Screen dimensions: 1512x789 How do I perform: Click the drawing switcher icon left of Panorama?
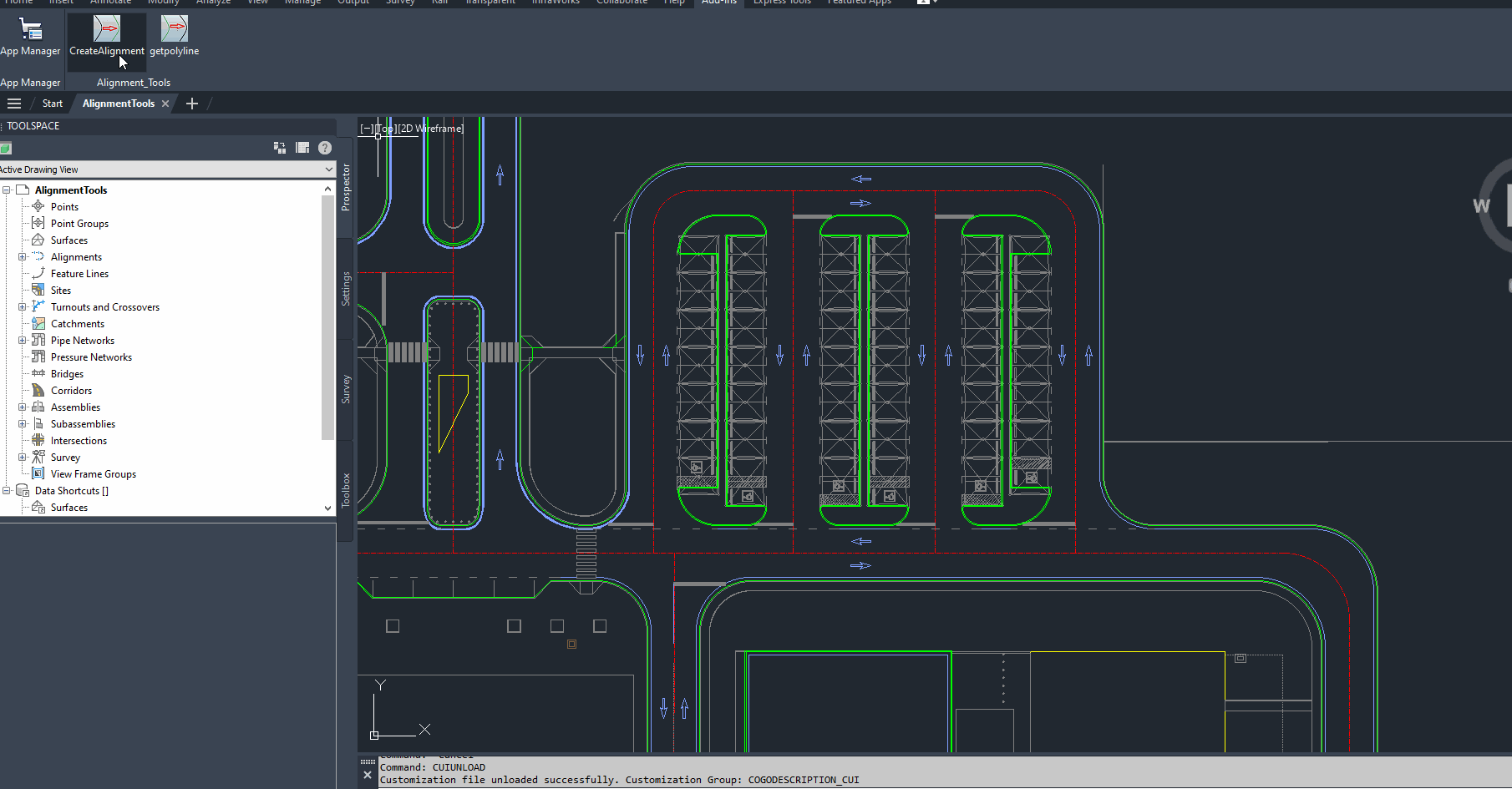[280, 148]
